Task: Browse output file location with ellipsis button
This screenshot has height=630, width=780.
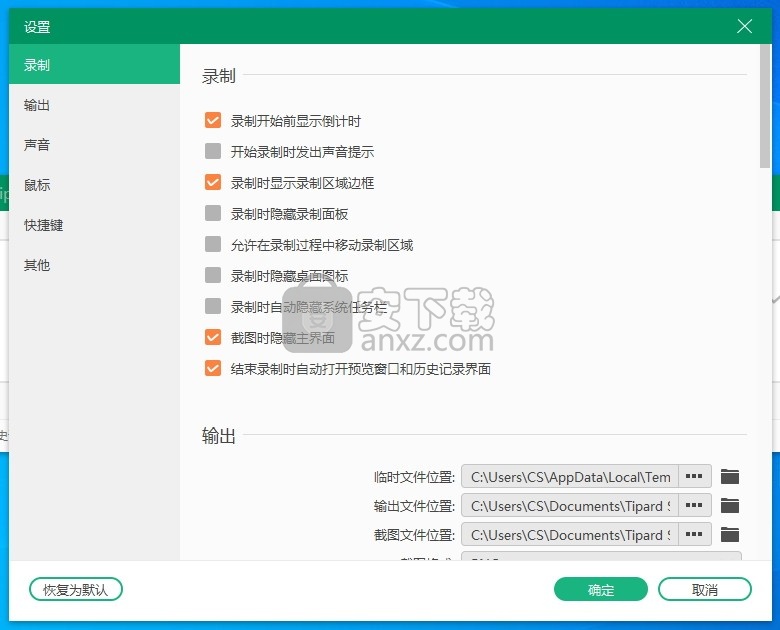Action: click(x=694, y=505)
